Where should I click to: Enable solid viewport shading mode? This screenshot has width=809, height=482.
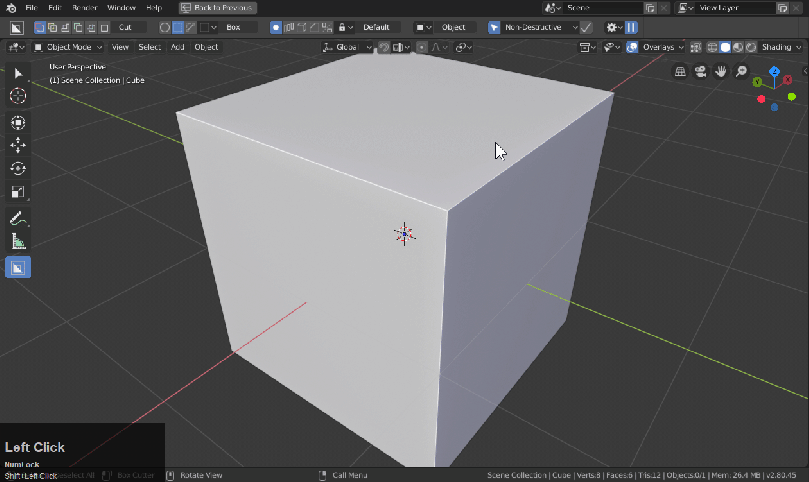[725, 47]
